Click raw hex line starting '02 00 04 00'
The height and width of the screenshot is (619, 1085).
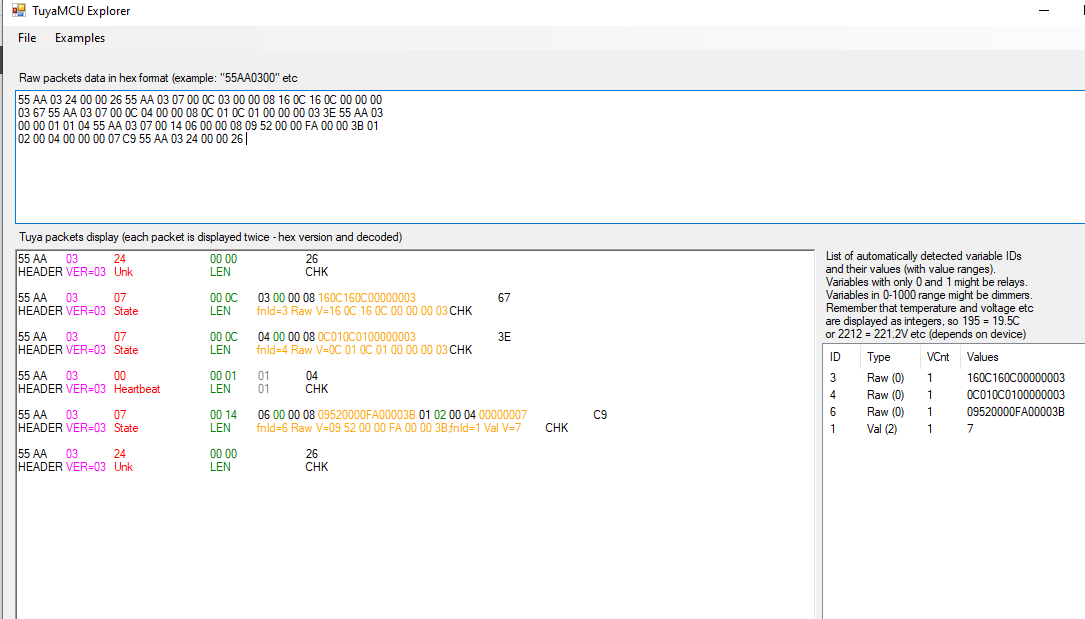click(131, 138)
